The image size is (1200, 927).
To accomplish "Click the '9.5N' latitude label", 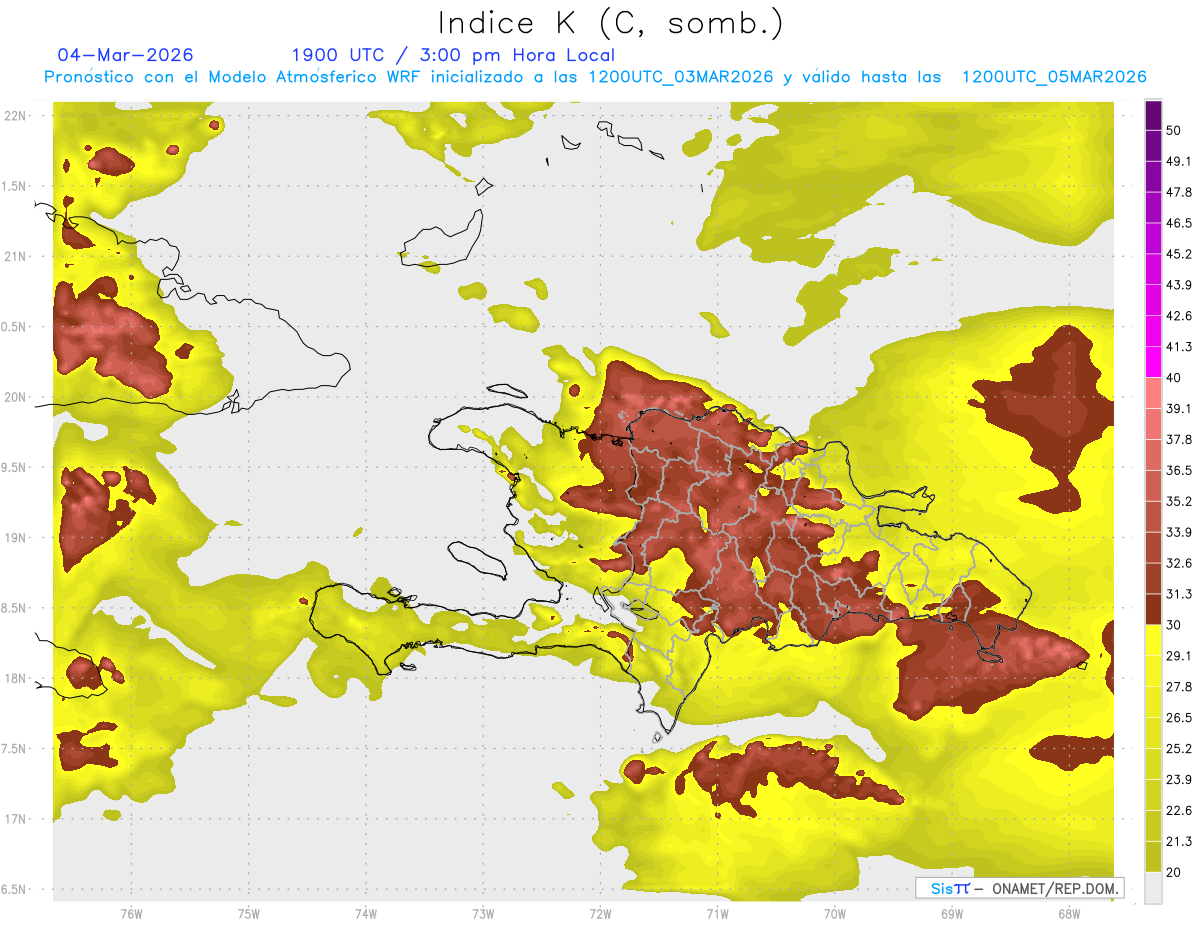I will point(15,467).
